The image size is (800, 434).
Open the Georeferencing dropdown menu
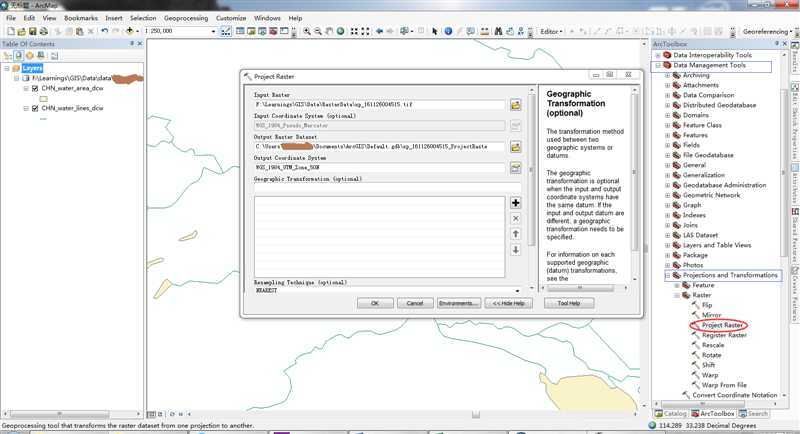pos(767,32)
